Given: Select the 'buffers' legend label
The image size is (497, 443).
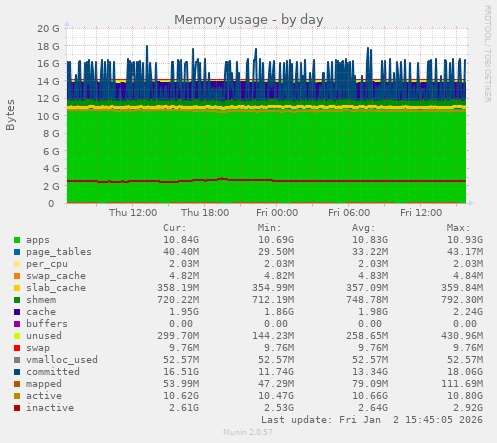Looking at the screenshot, I should coord(47,324).
